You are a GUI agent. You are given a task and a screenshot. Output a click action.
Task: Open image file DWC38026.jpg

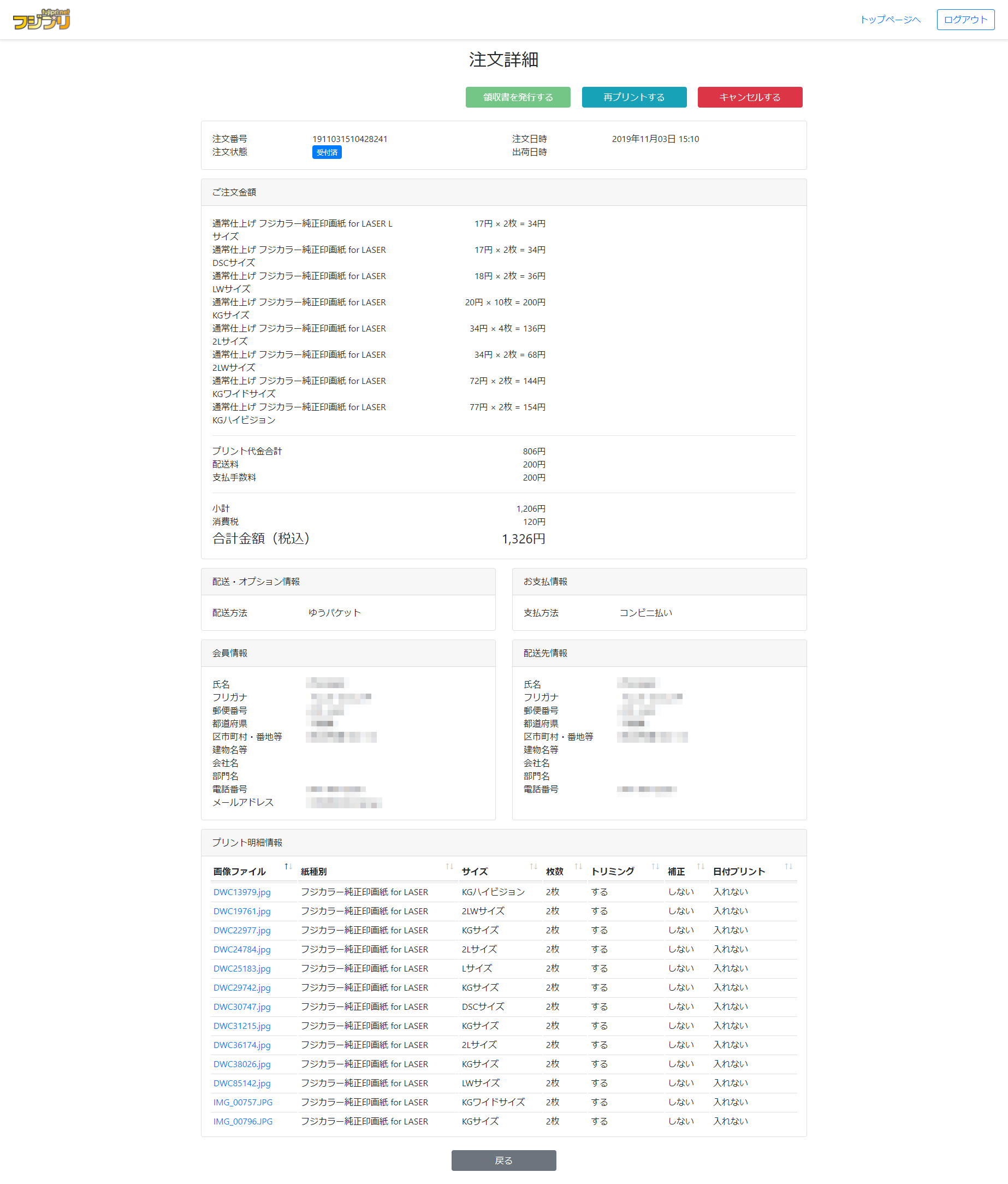[x=242, y=1064]
